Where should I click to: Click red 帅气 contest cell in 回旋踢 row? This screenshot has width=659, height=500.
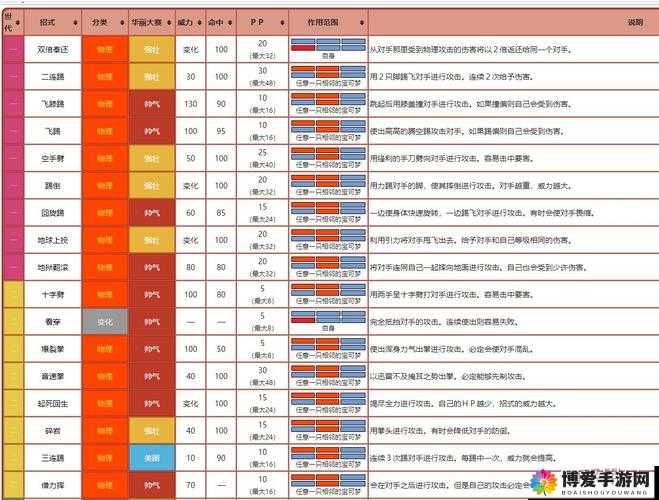pos(152,213)
